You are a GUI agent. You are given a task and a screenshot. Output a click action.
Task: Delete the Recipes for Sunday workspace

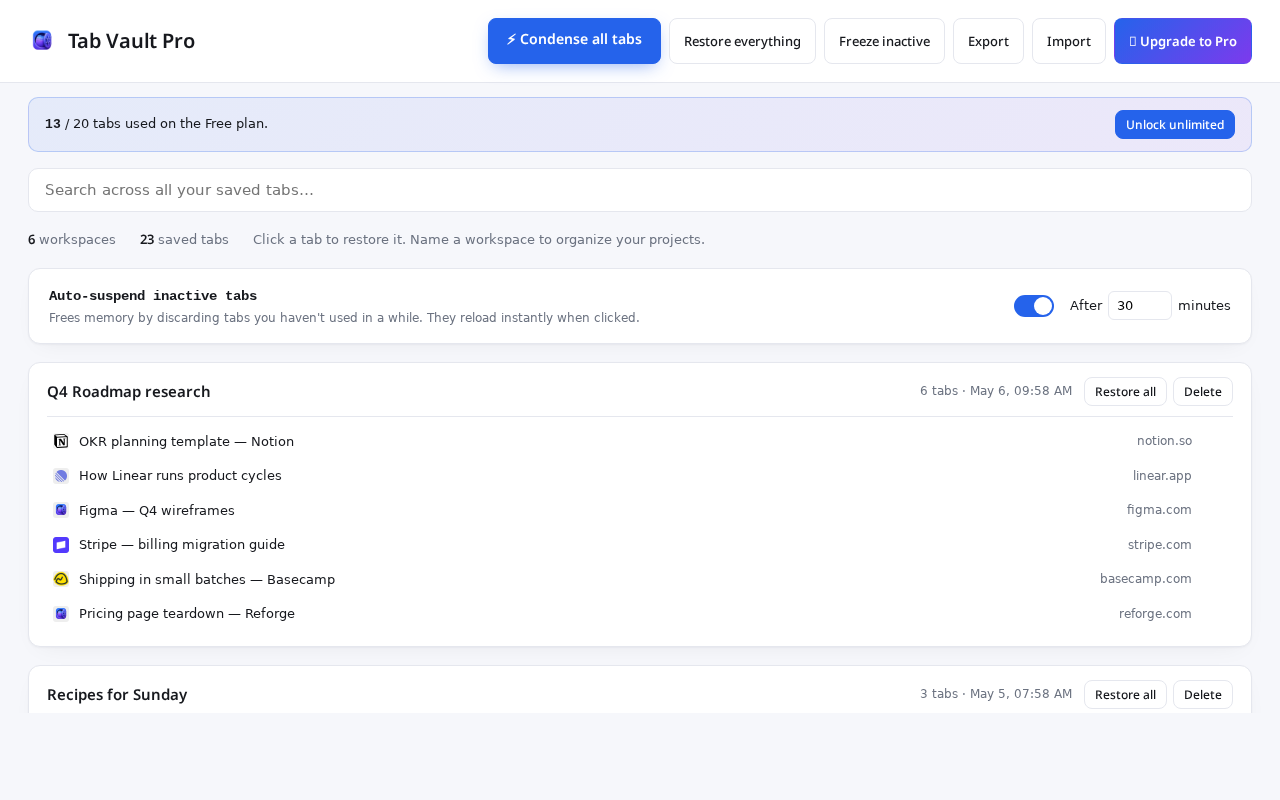pos(1203,695)
